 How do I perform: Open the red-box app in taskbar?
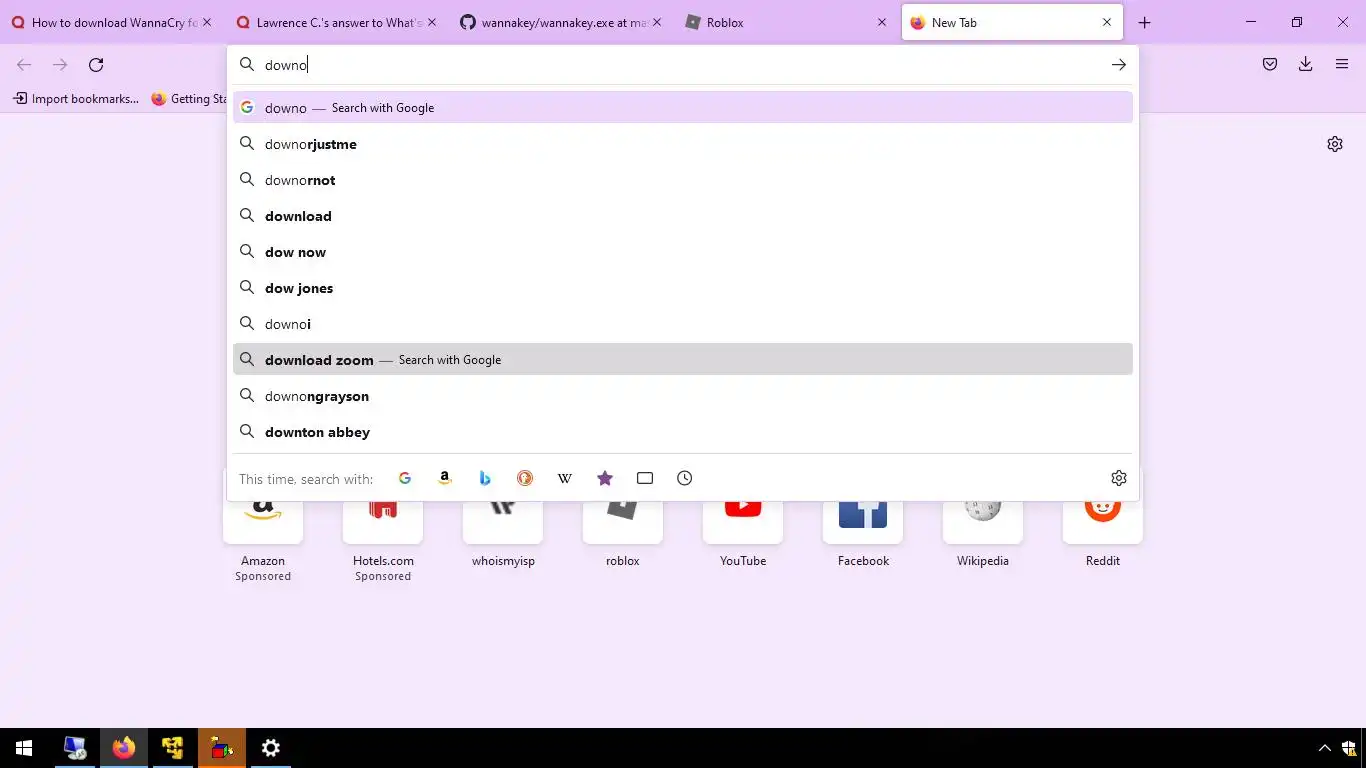tap(221, 748)
